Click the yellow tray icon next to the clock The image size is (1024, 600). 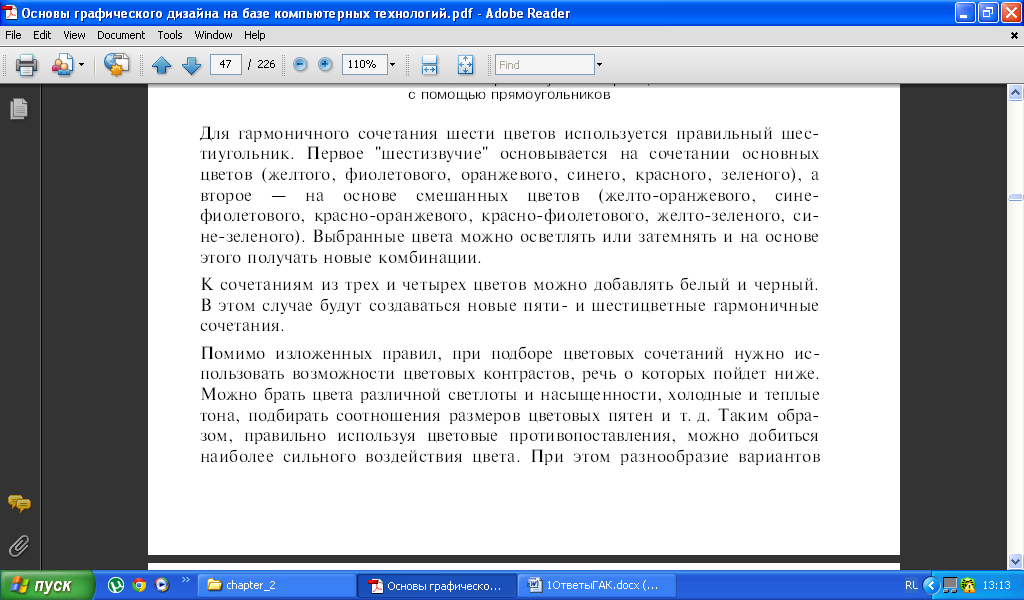point(968,586)
